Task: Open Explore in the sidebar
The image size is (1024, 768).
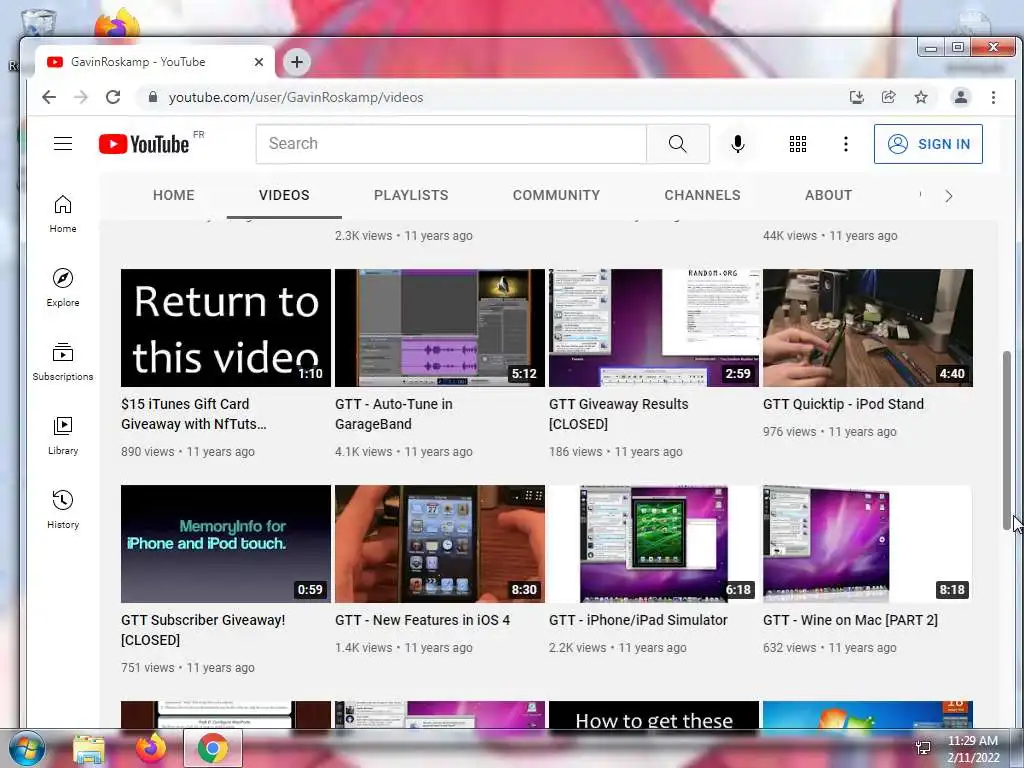Action: pyautogui.click(x=63, y=287)
